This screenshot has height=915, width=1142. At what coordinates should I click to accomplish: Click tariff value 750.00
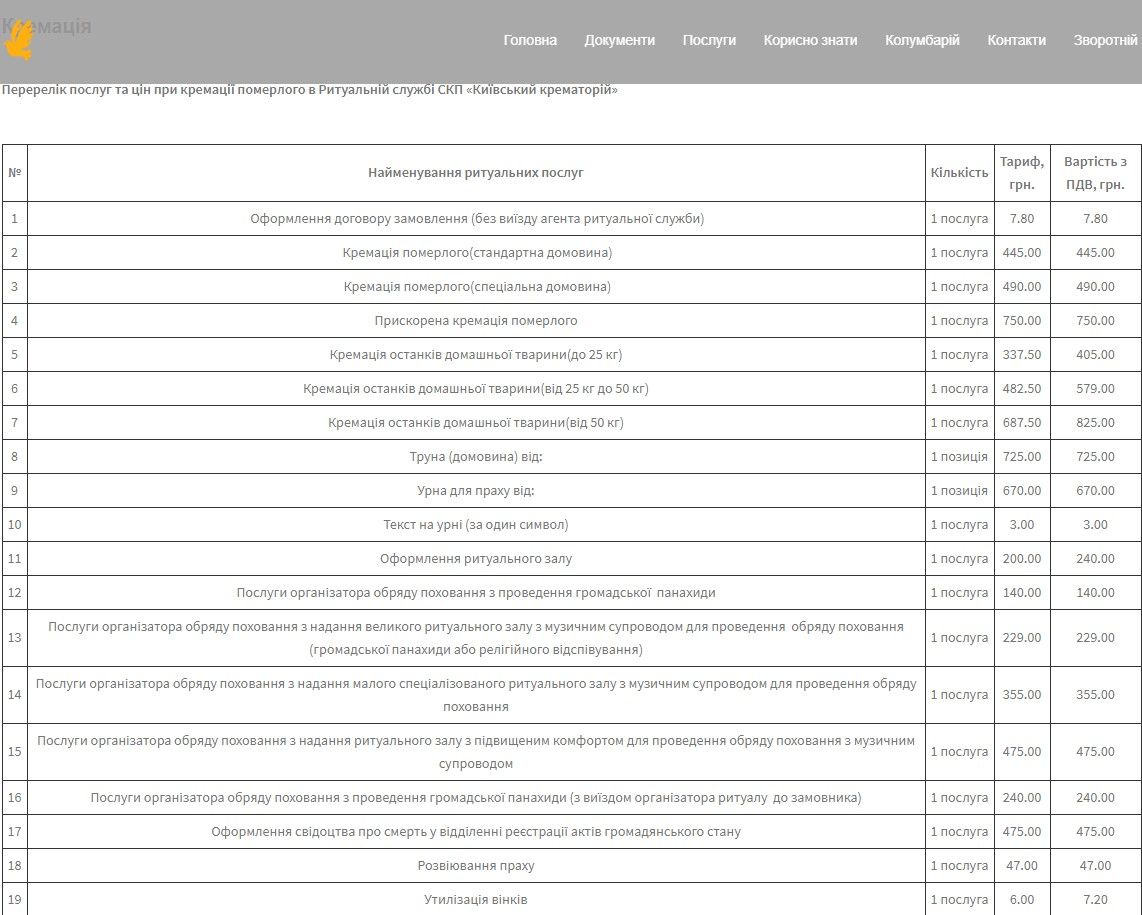pos(1022,321)
